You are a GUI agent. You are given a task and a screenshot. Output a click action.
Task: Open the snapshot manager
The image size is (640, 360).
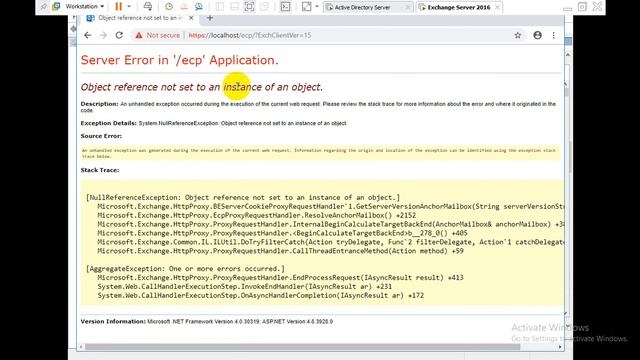tap(199, 7)
